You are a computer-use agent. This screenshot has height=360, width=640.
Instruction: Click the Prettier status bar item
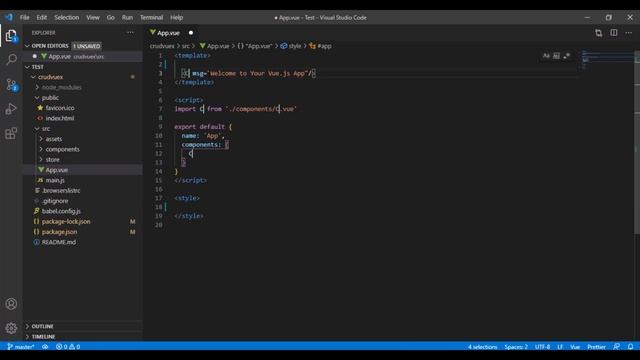(596, 347)
